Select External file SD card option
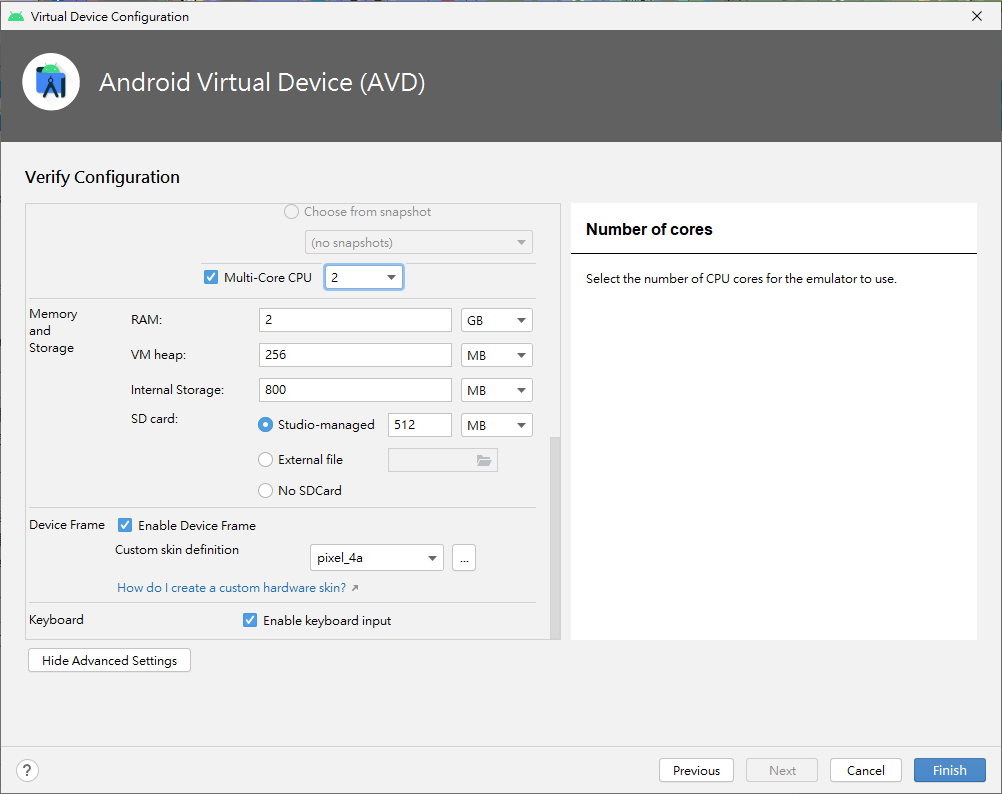The image size is (1002, 794). [265, 459]
